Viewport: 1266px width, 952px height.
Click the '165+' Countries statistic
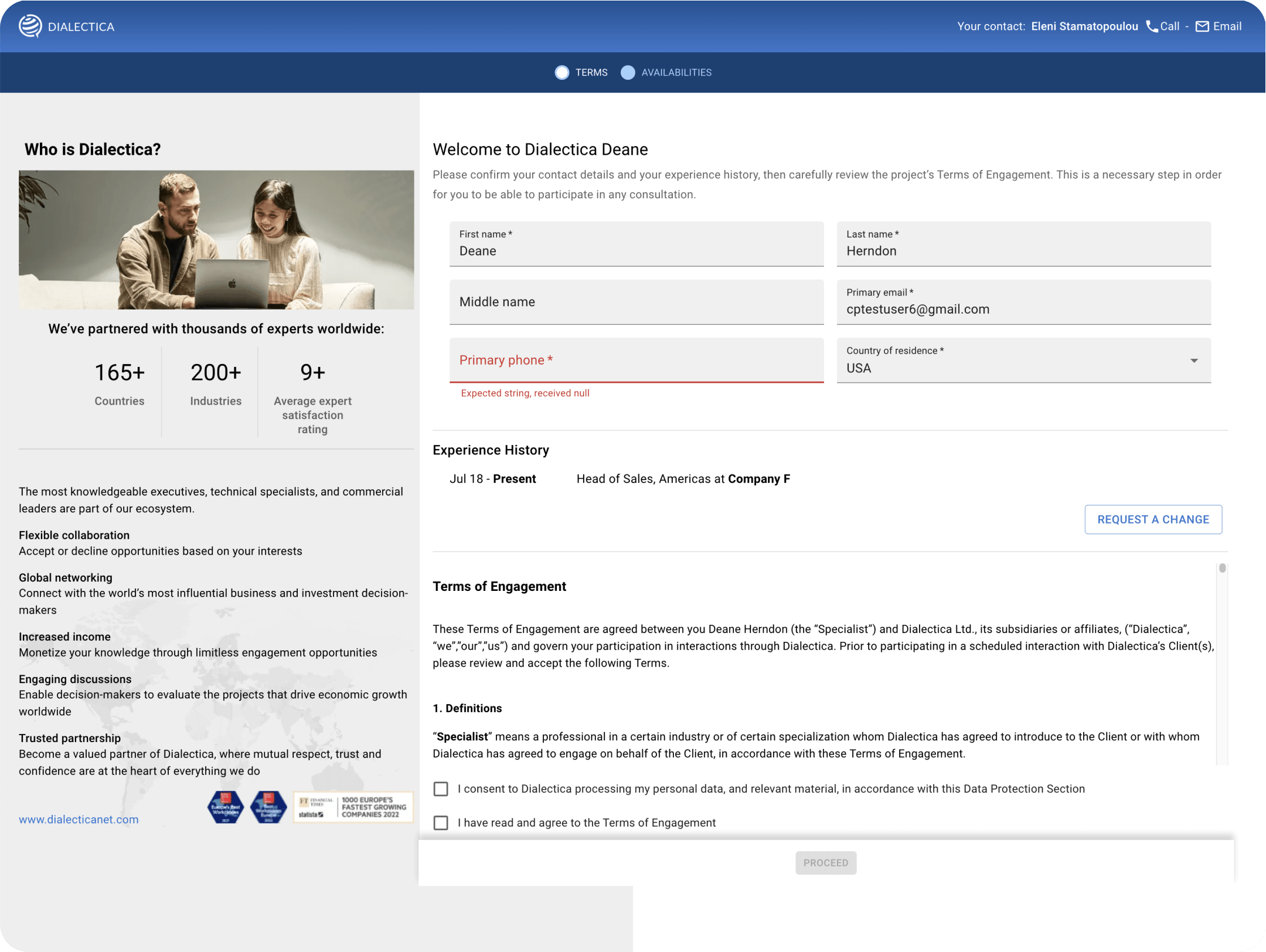[120, 373]
